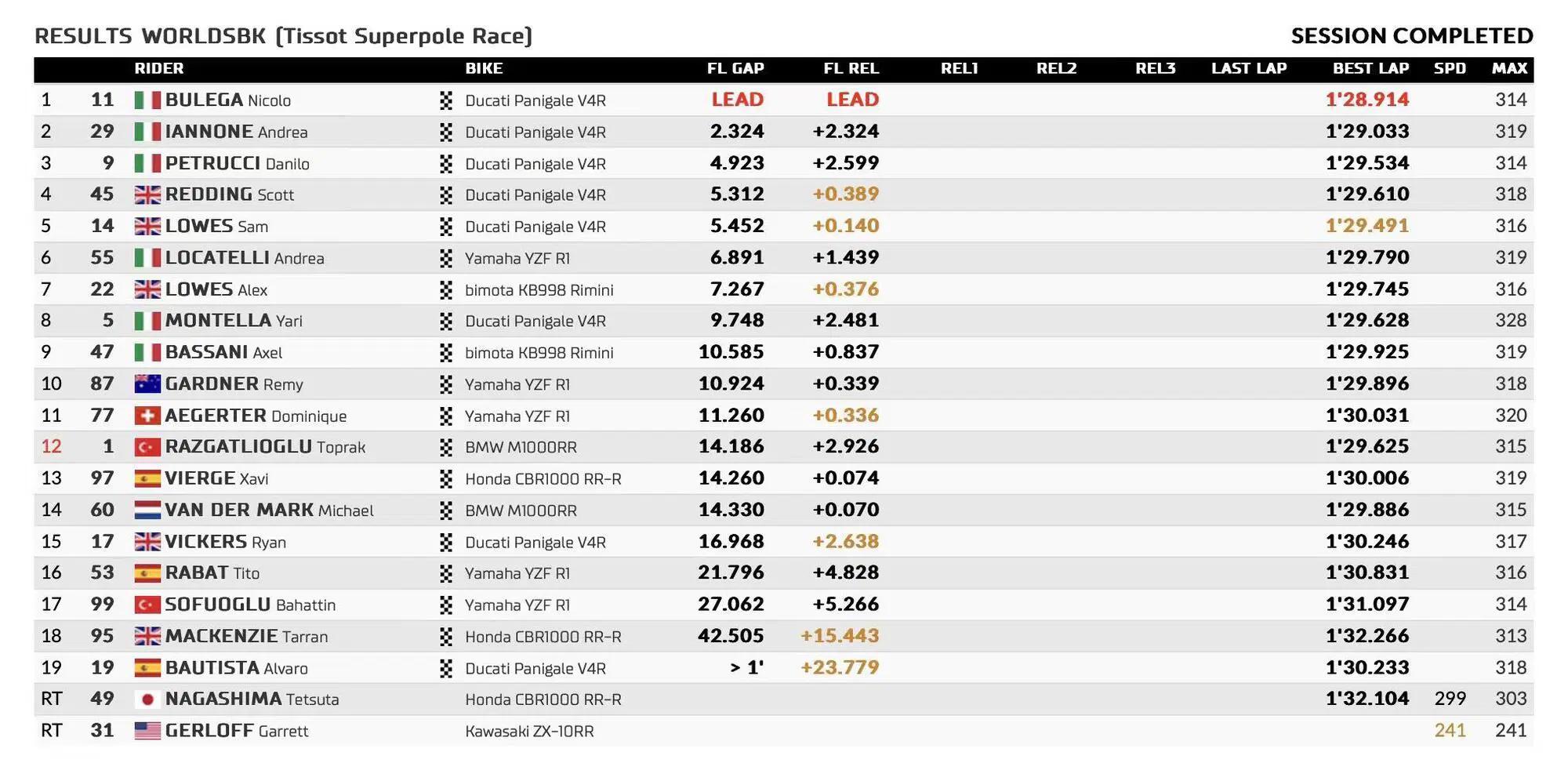Click the MAX speed column header
The height and width of the screenshot is (763, 1568).
click(1509, 68)
